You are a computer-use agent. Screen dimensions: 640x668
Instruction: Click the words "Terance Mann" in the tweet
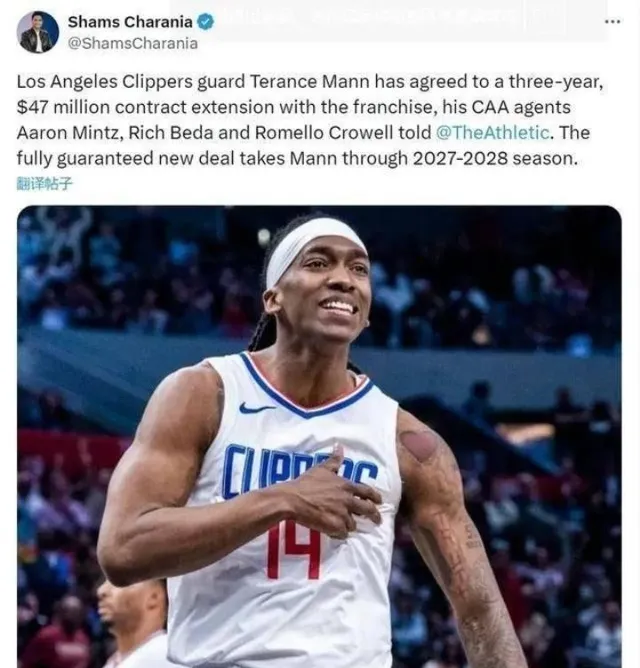[309, 81]
